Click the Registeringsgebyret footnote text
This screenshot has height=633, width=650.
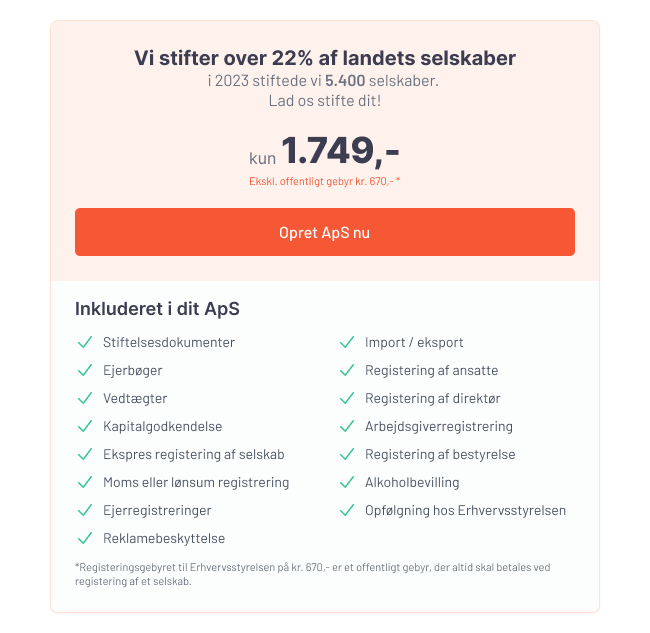click(313, 574)
